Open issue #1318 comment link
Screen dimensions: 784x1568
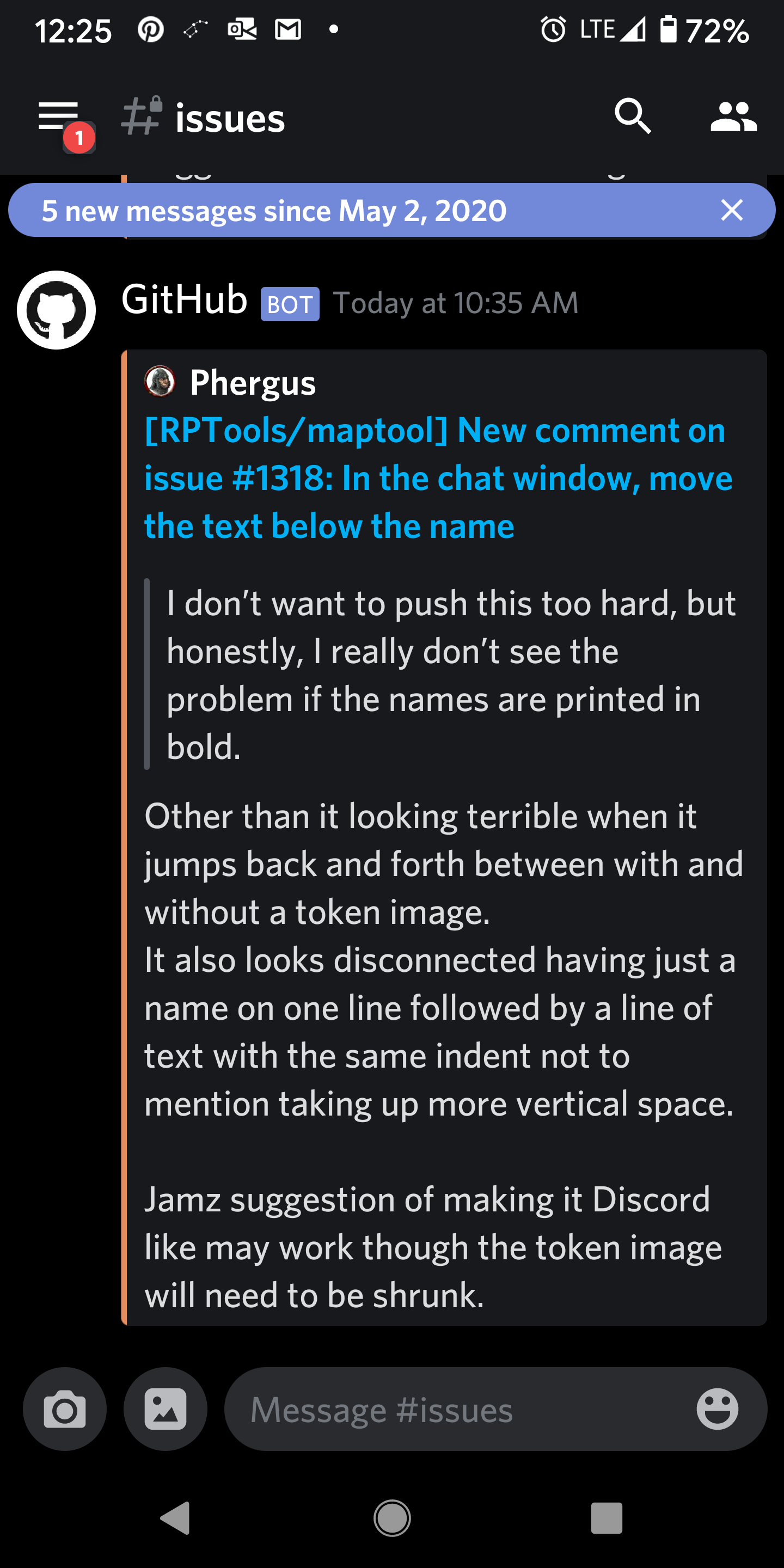coord(433,477)
